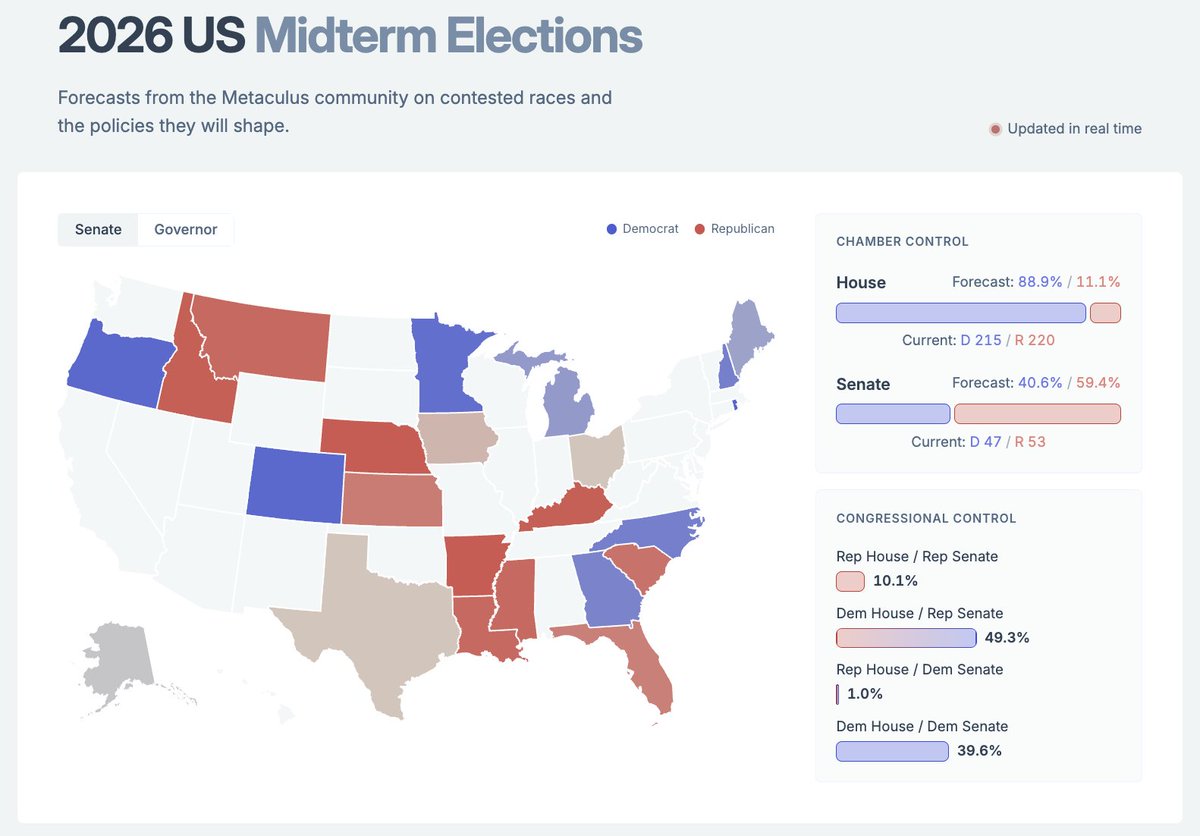Click the Dem House / Dem Senate bar
Screen dimensions: 1200x836
click(x=892, y=751)
